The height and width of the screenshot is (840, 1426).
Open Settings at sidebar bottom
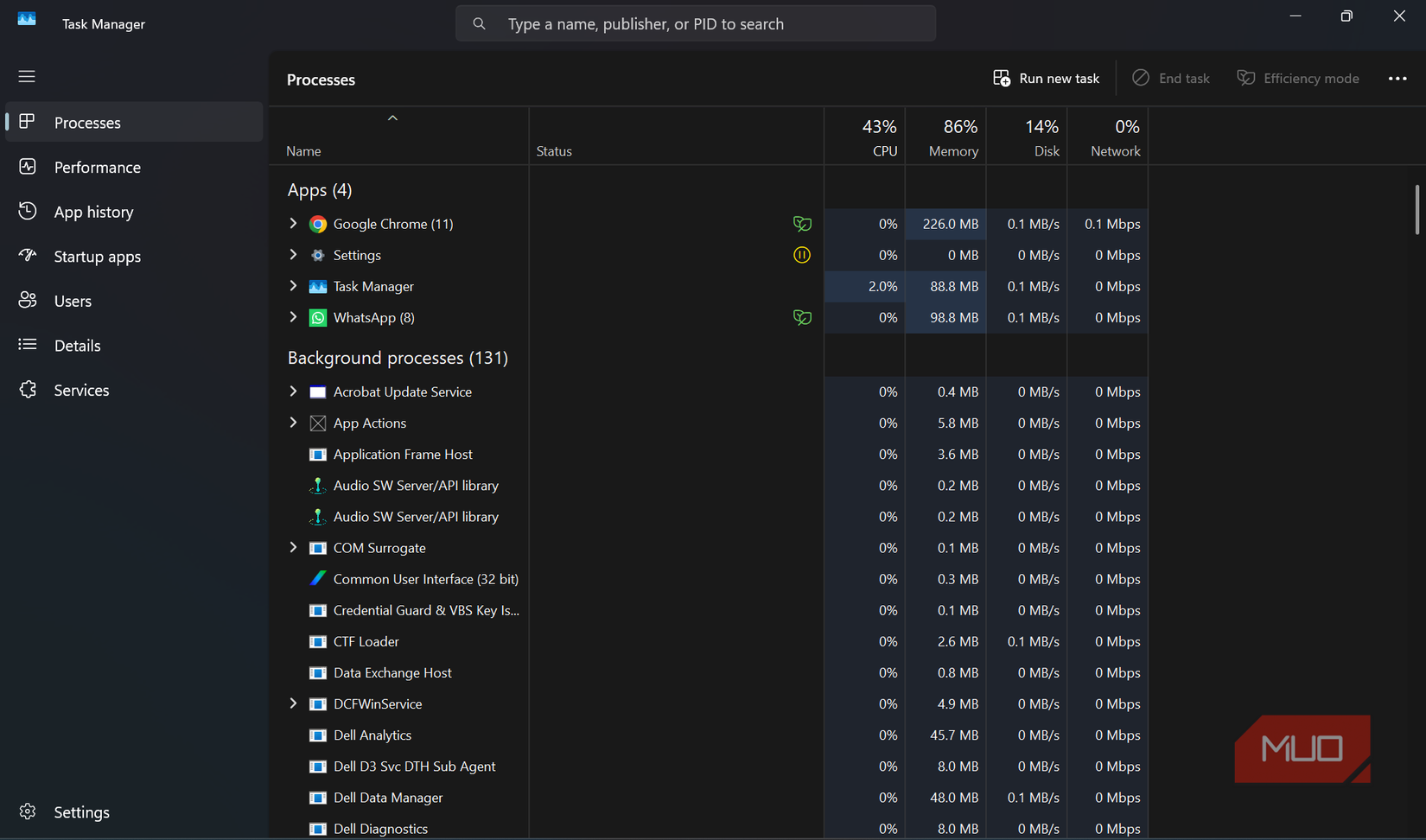point(134,811)
